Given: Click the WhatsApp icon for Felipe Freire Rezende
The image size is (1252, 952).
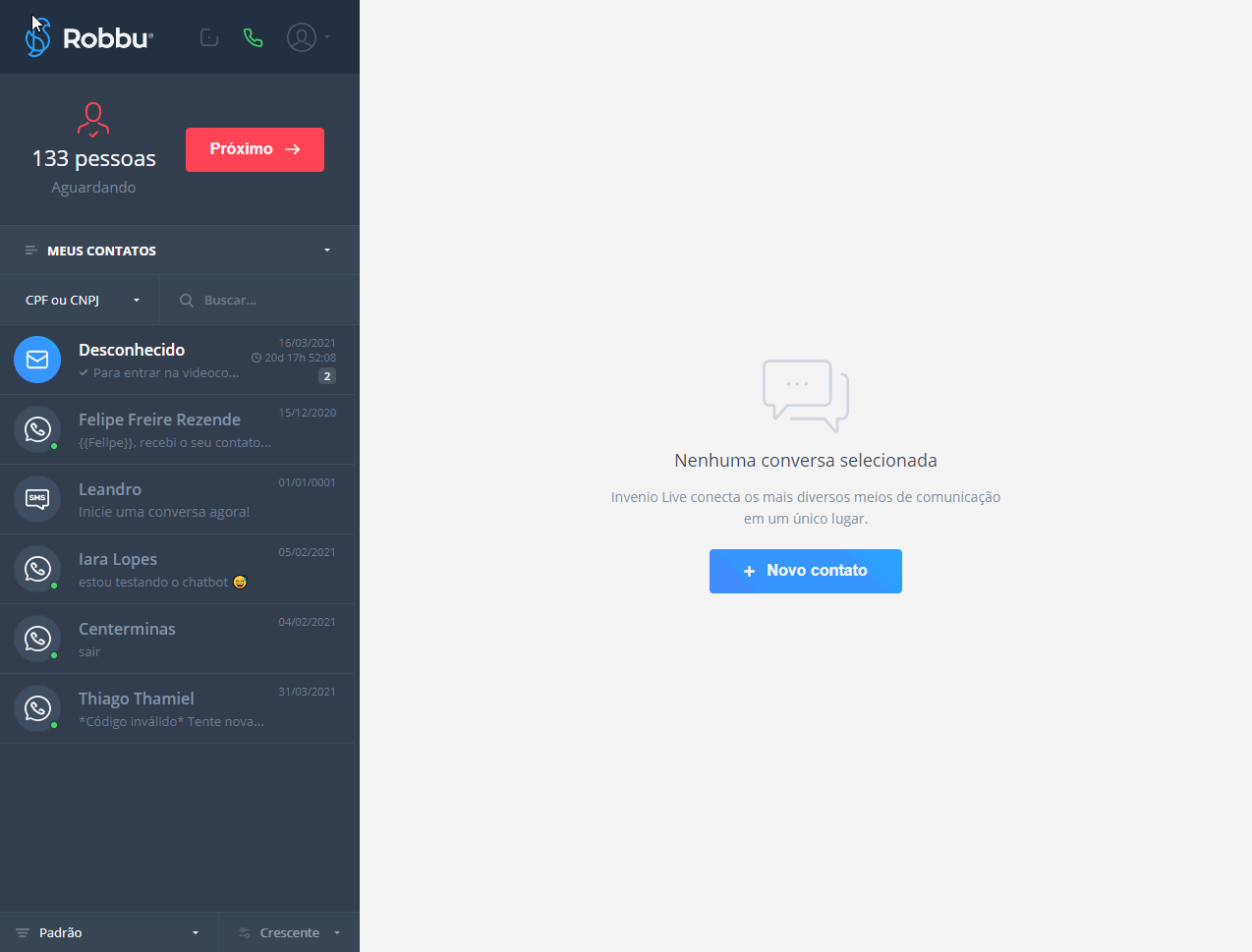Looking at the screenshot, I should (x=37, y=429).
